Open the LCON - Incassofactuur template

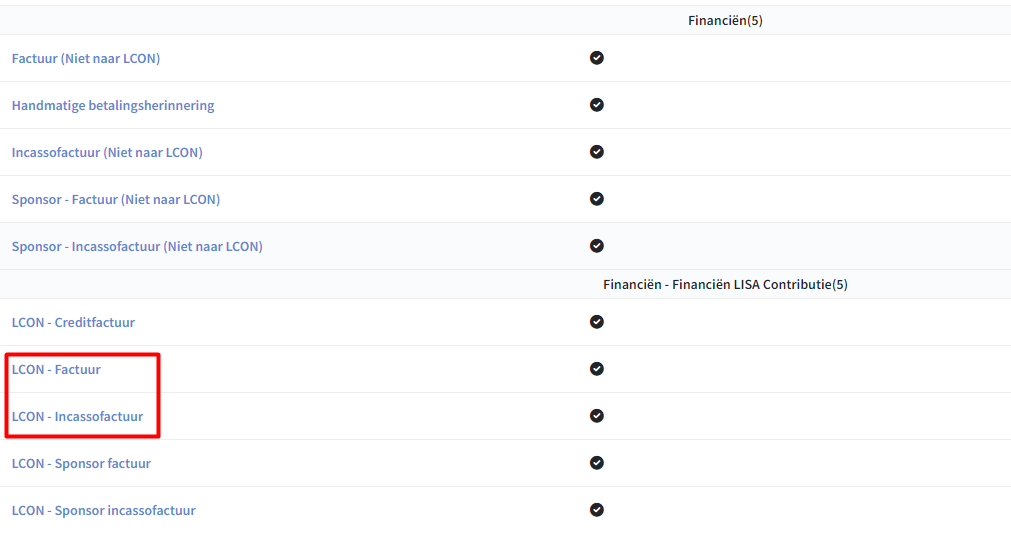pyautogui.click(x=77, y=416)
